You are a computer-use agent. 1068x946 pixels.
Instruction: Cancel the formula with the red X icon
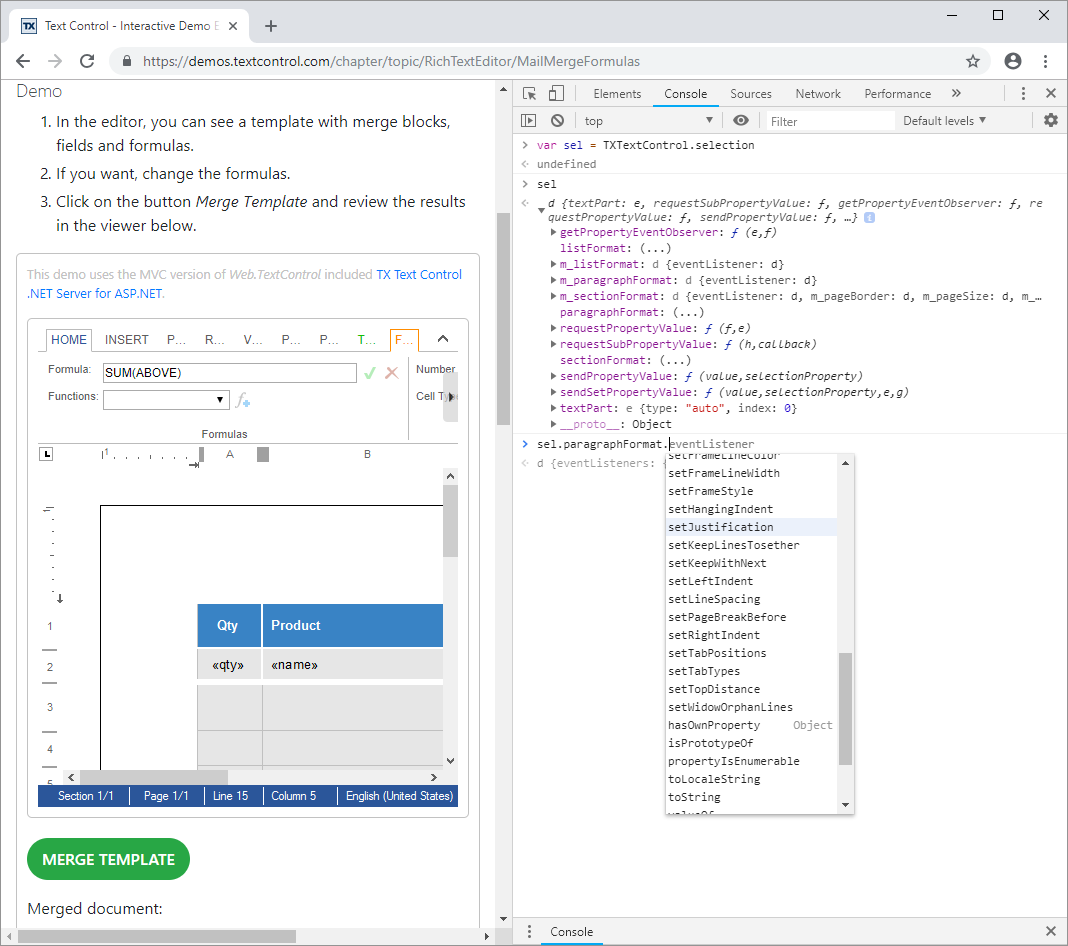[391, 372]
